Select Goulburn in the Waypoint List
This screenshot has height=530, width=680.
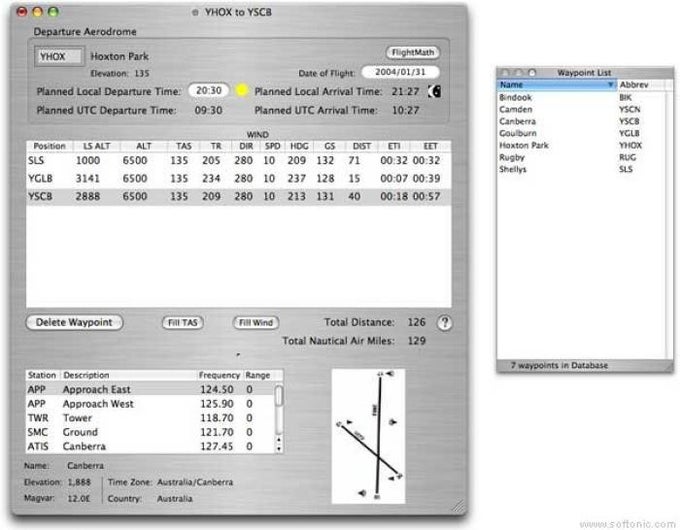pyautogui.click(x=581, y=133)
